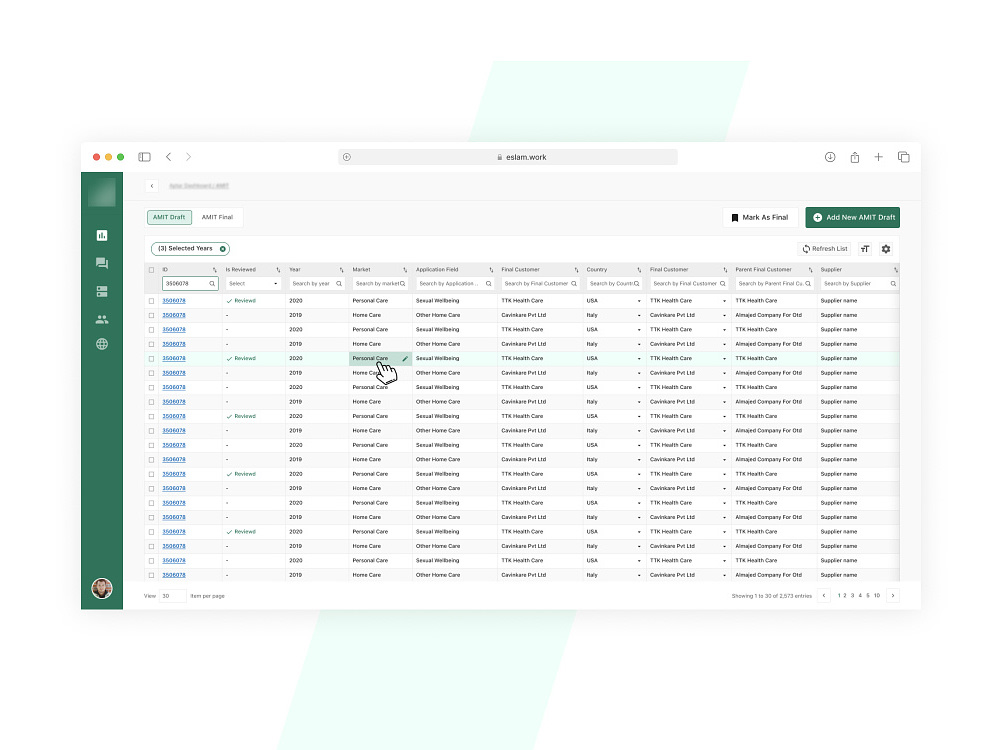Sort table by Parent Final Customer column

pyautogui.click(x=811, y=270)
